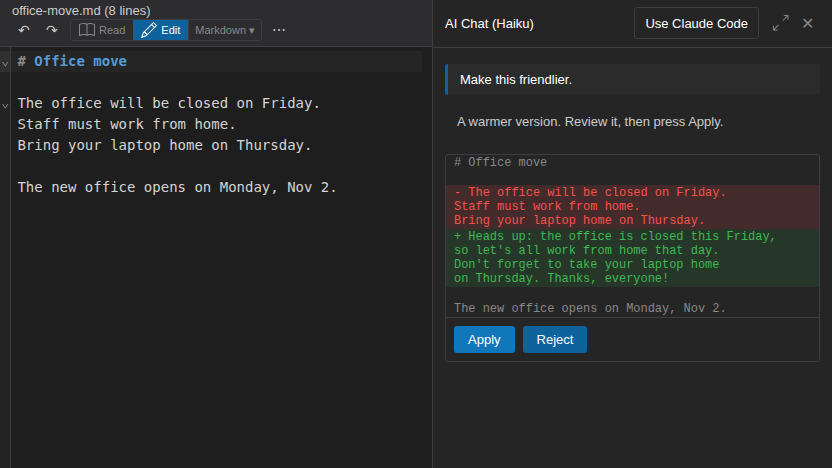Click editor line 'Staff must work from home.'
This screenshot has width=832, height=468.
[x=126, y=124]
